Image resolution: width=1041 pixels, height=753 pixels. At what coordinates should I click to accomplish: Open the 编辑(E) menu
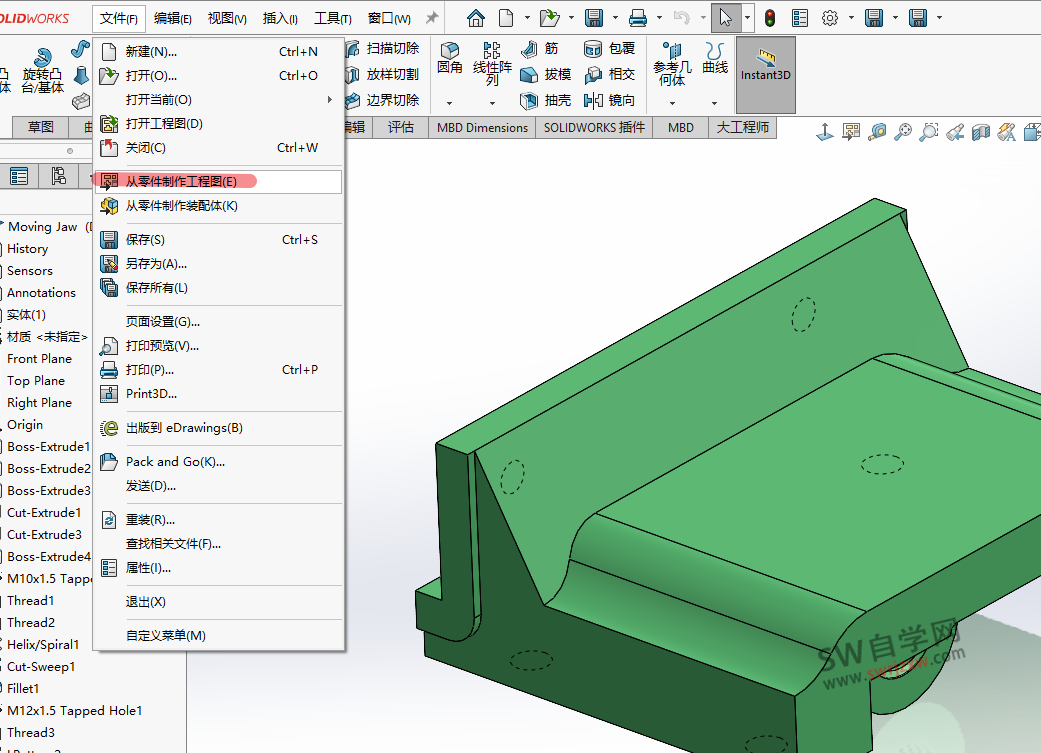pyautogui.click(x=173, y=19)
